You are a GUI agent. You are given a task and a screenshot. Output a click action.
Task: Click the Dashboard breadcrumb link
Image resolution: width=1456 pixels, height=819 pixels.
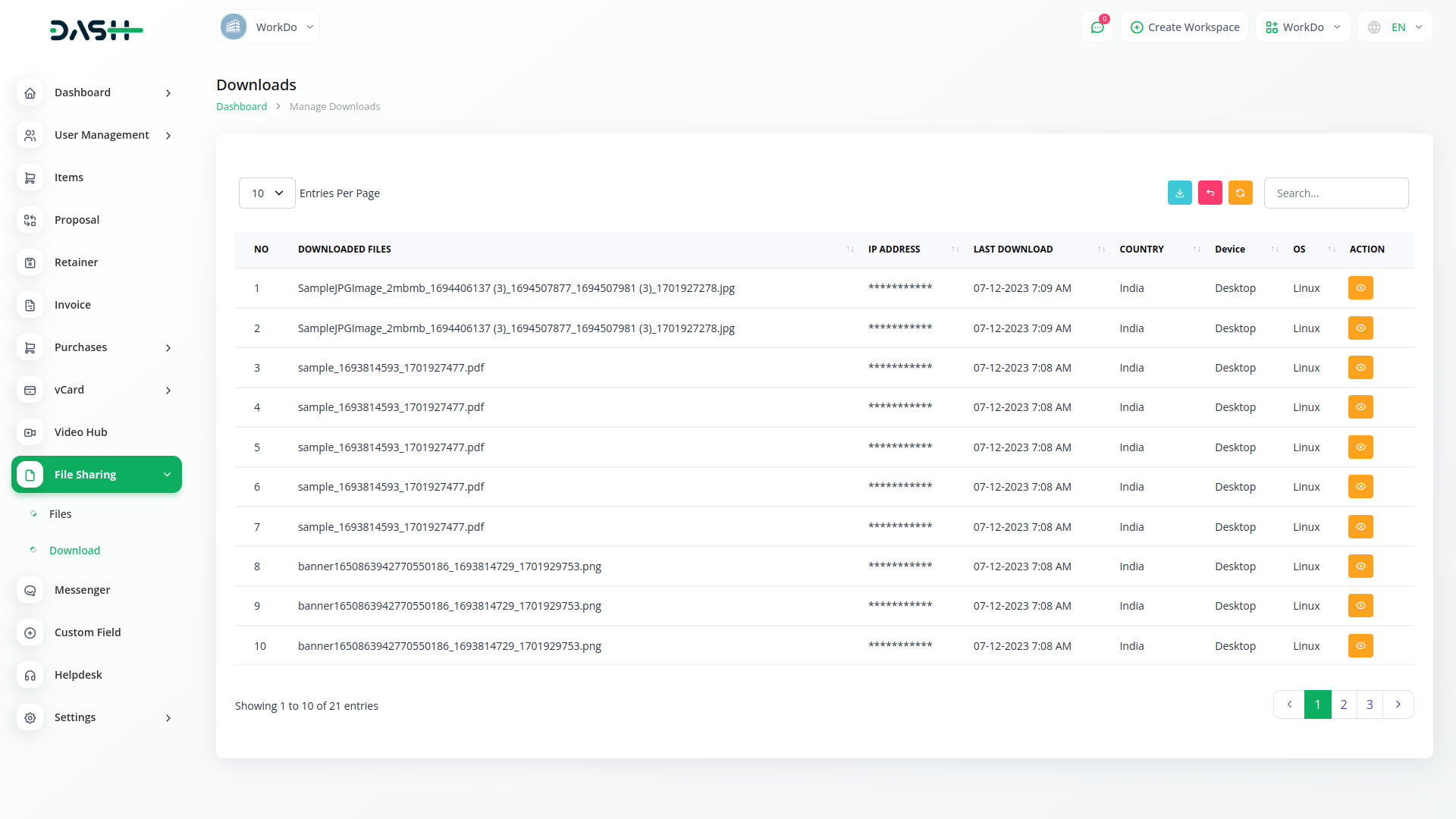tap(241, 107)
